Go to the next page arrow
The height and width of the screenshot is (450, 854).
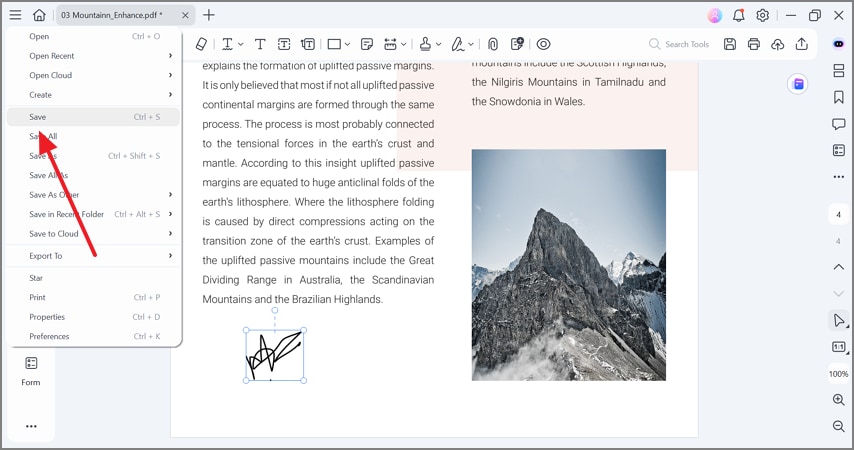coord(839,293)
